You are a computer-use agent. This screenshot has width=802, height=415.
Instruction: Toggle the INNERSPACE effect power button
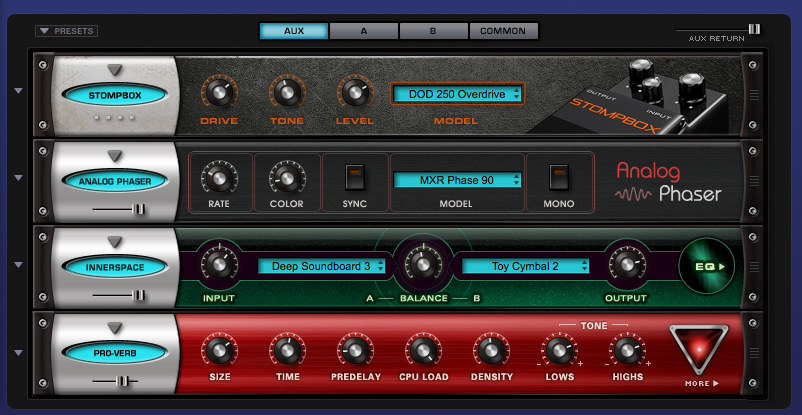point(115,267)
